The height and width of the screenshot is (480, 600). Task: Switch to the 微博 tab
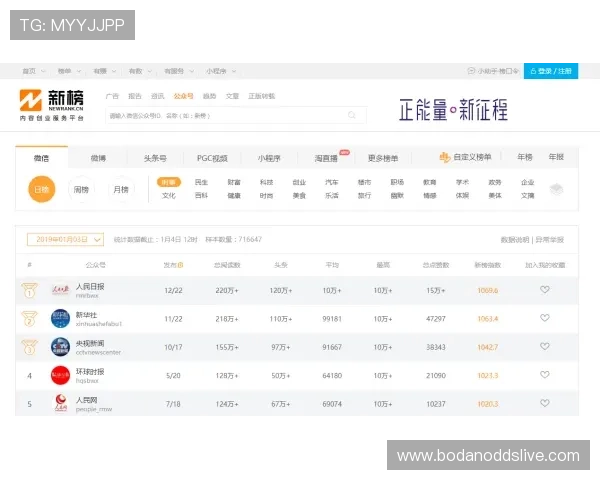98,158
